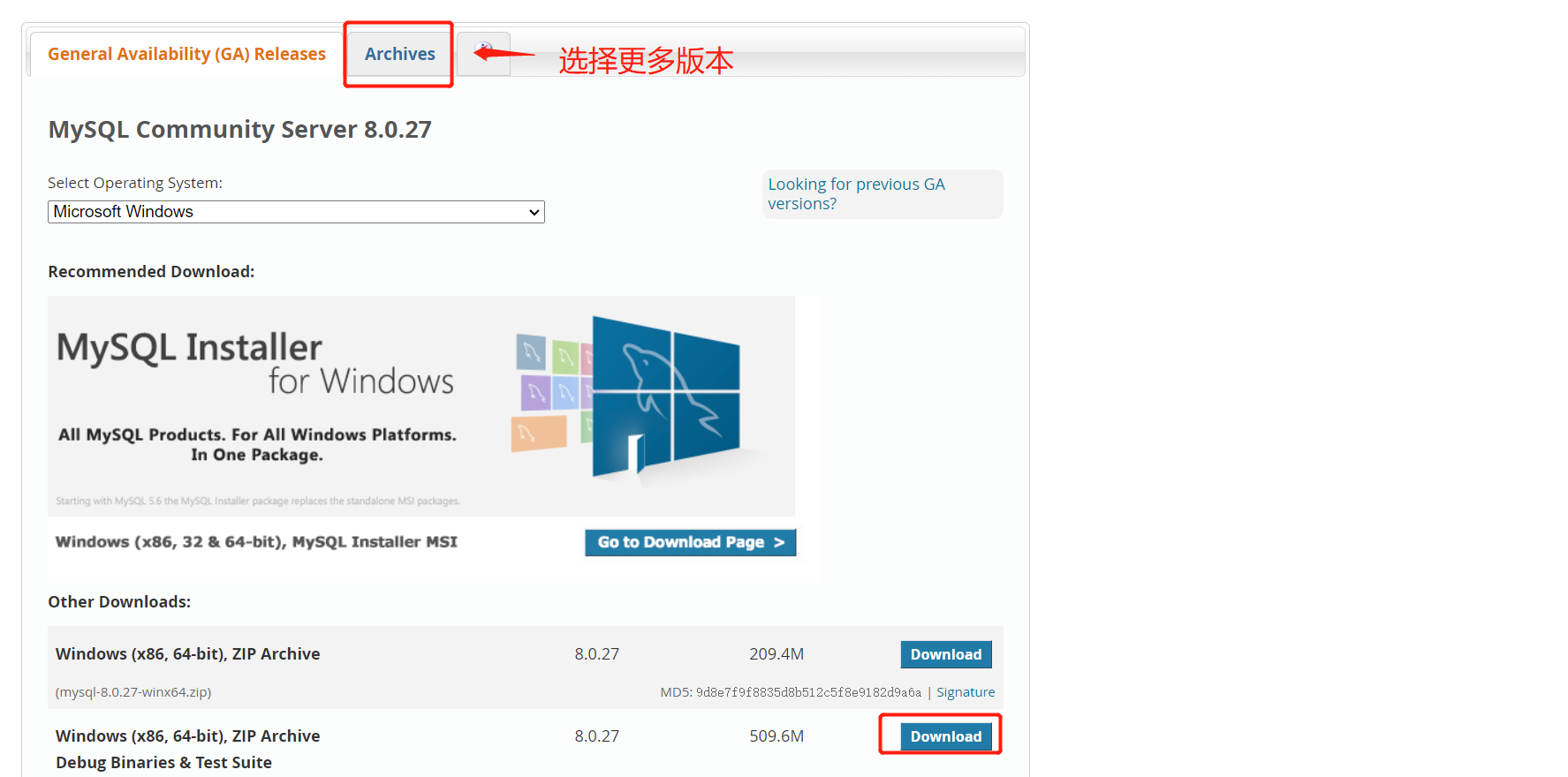The height and width of the screenshot is (777, 1568).
Task: Switch to the Archives tab
Action: (399, 54)
